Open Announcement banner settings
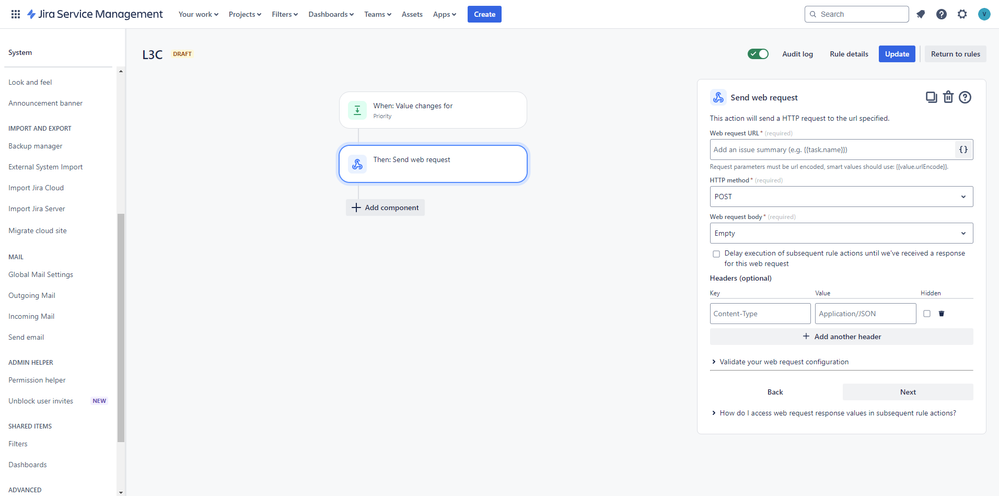The image size is (999, 496). pyautogui.click(x=45, y=103)
